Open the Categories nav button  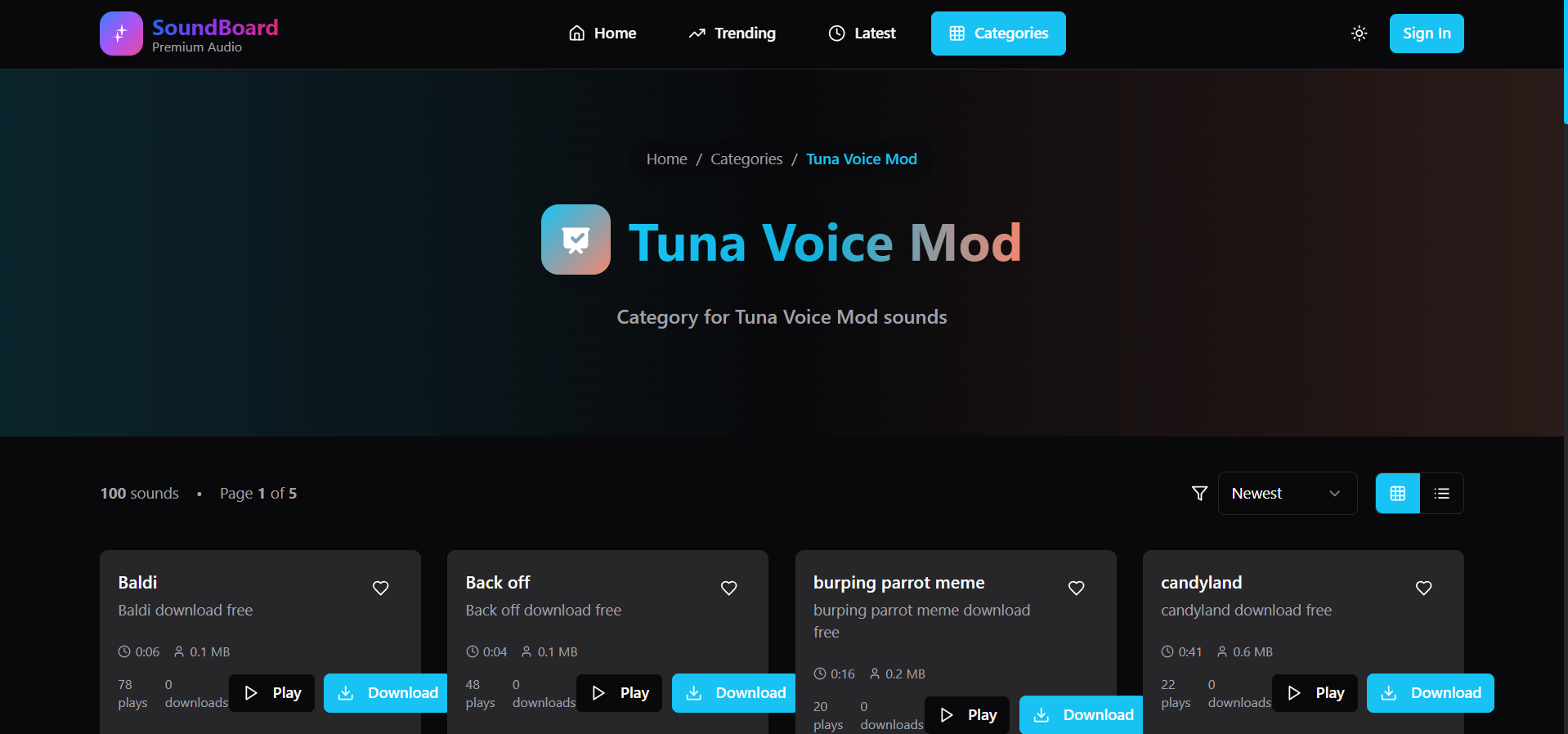[998, 34]
